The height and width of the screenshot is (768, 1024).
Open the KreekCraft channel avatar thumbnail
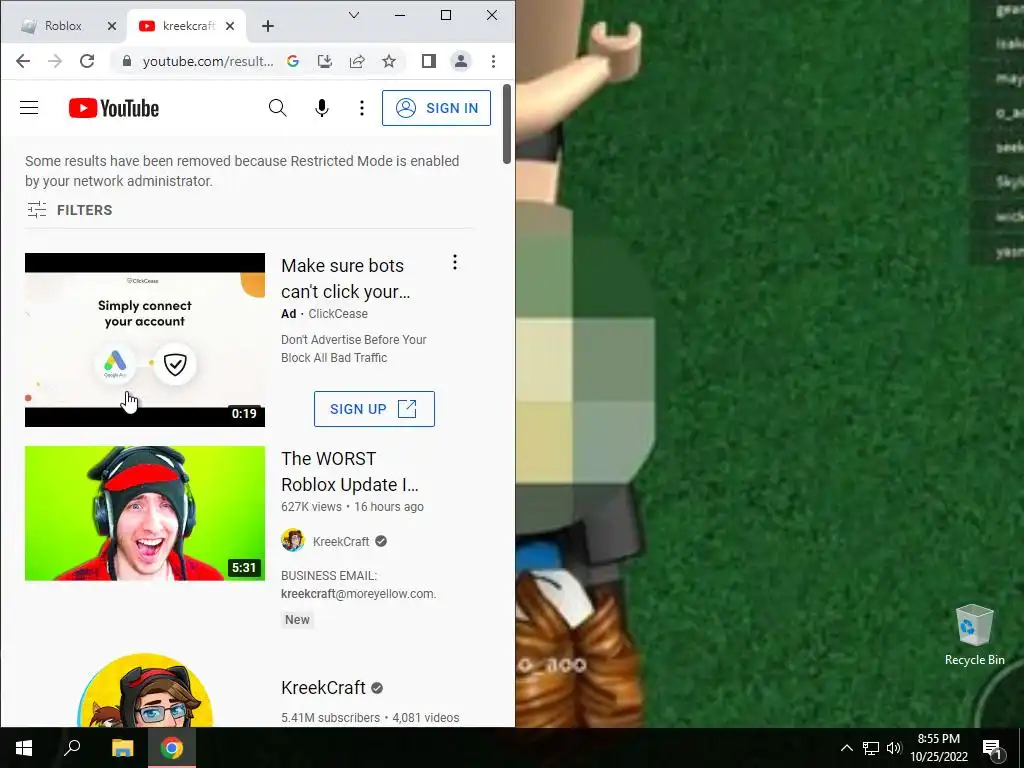coord(145,690)
